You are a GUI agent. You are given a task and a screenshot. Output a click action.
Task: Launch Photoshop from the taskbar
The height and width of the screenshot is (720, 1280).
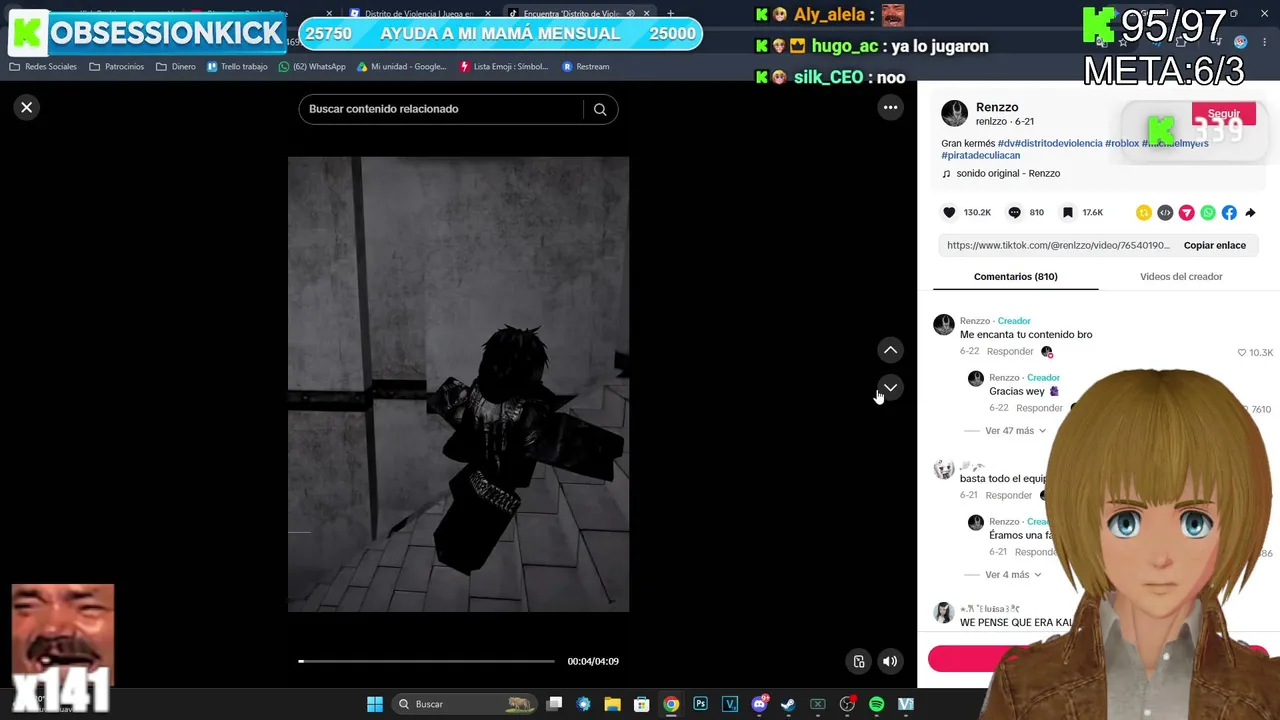(x=700, y=704)
